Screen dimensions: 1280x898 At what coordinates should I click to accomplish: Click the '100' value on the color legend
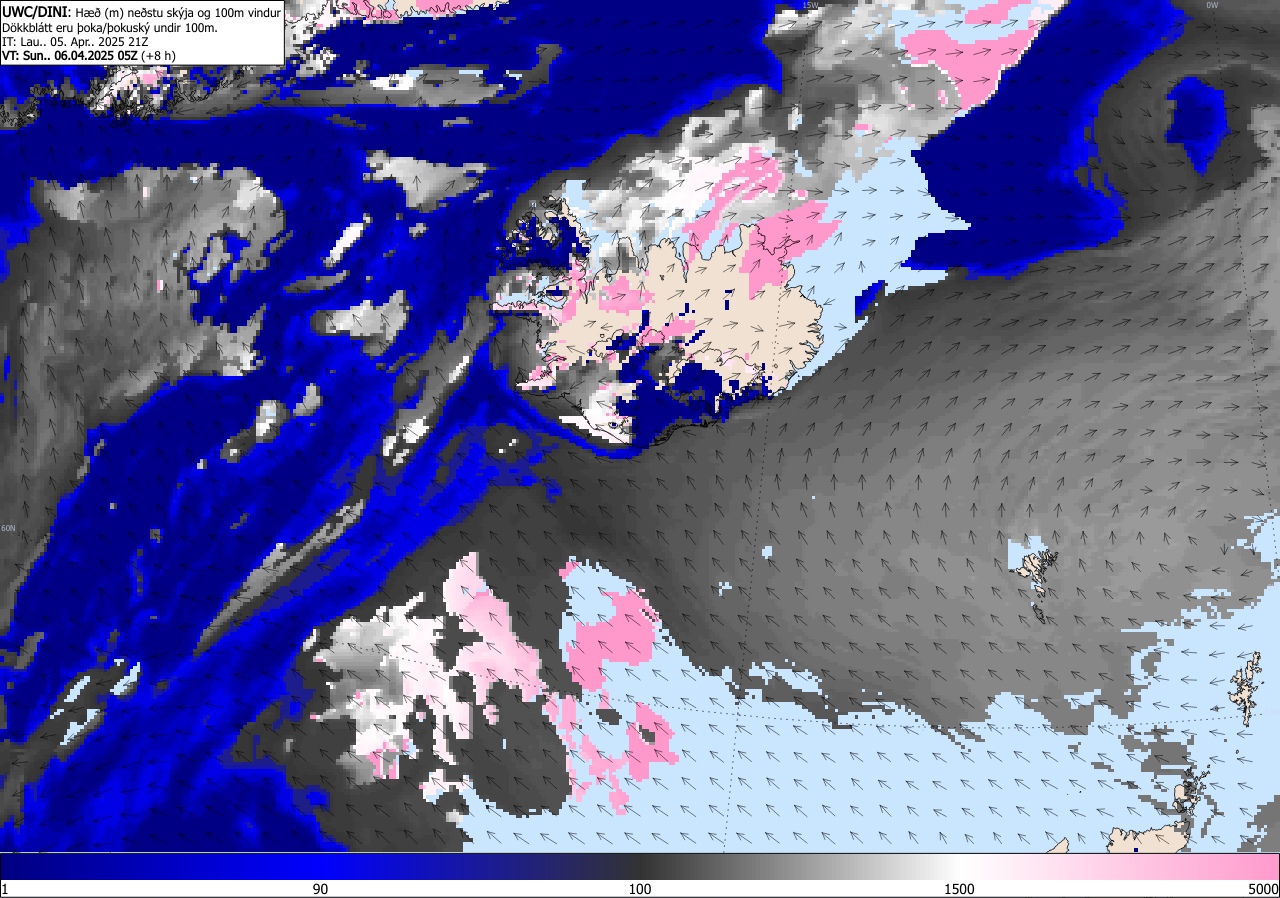pos(640,889)
